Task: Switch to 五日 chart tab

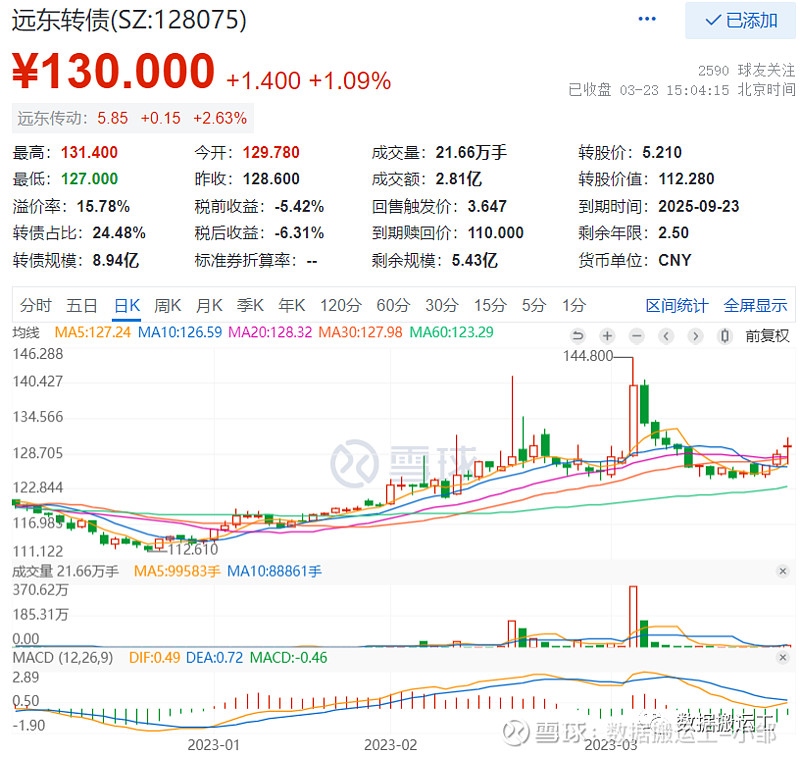Action: pyautogui.click(x=82, y=305)
